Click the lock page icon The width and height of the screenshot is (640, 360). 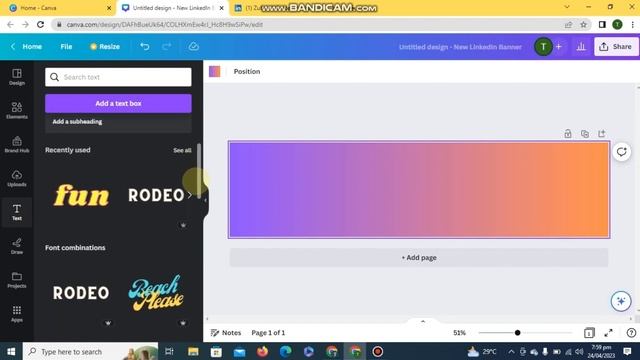coord(568,133)
